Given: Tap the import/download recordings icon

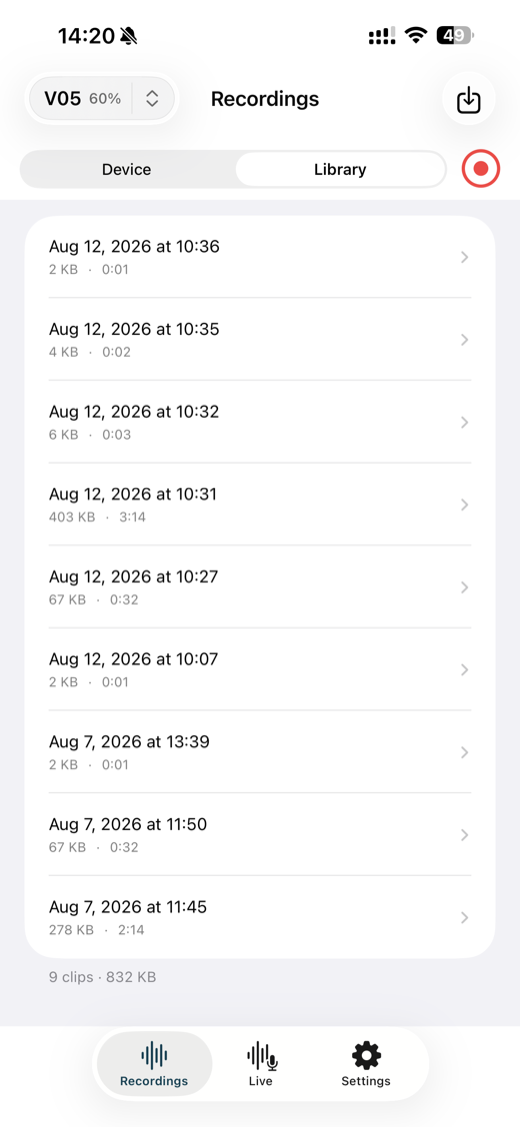Looking at the screenshot, I should pos(468,99).
